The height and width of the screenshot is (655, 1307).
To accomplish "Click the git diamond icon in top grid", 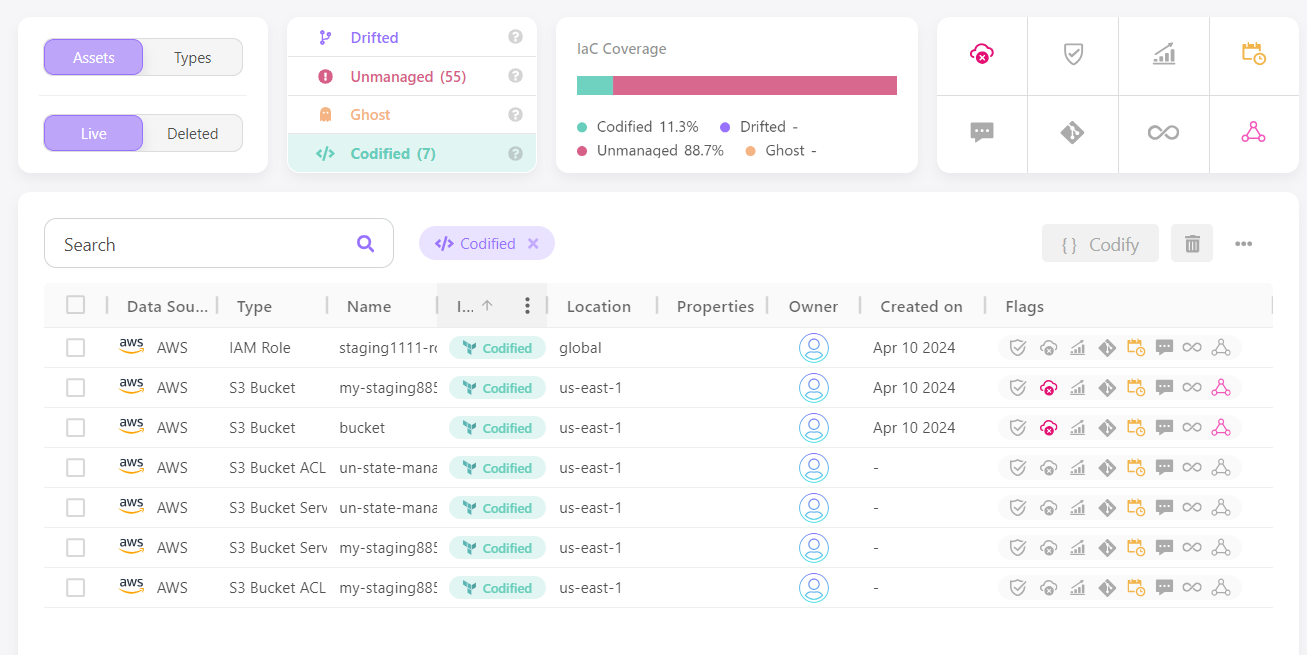I will (x=1073, y=132).
